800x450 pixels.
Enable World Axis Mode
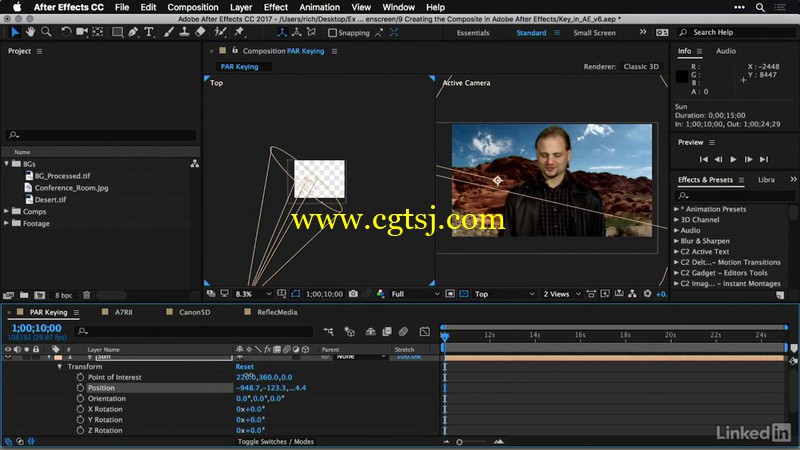click(296, 32)
